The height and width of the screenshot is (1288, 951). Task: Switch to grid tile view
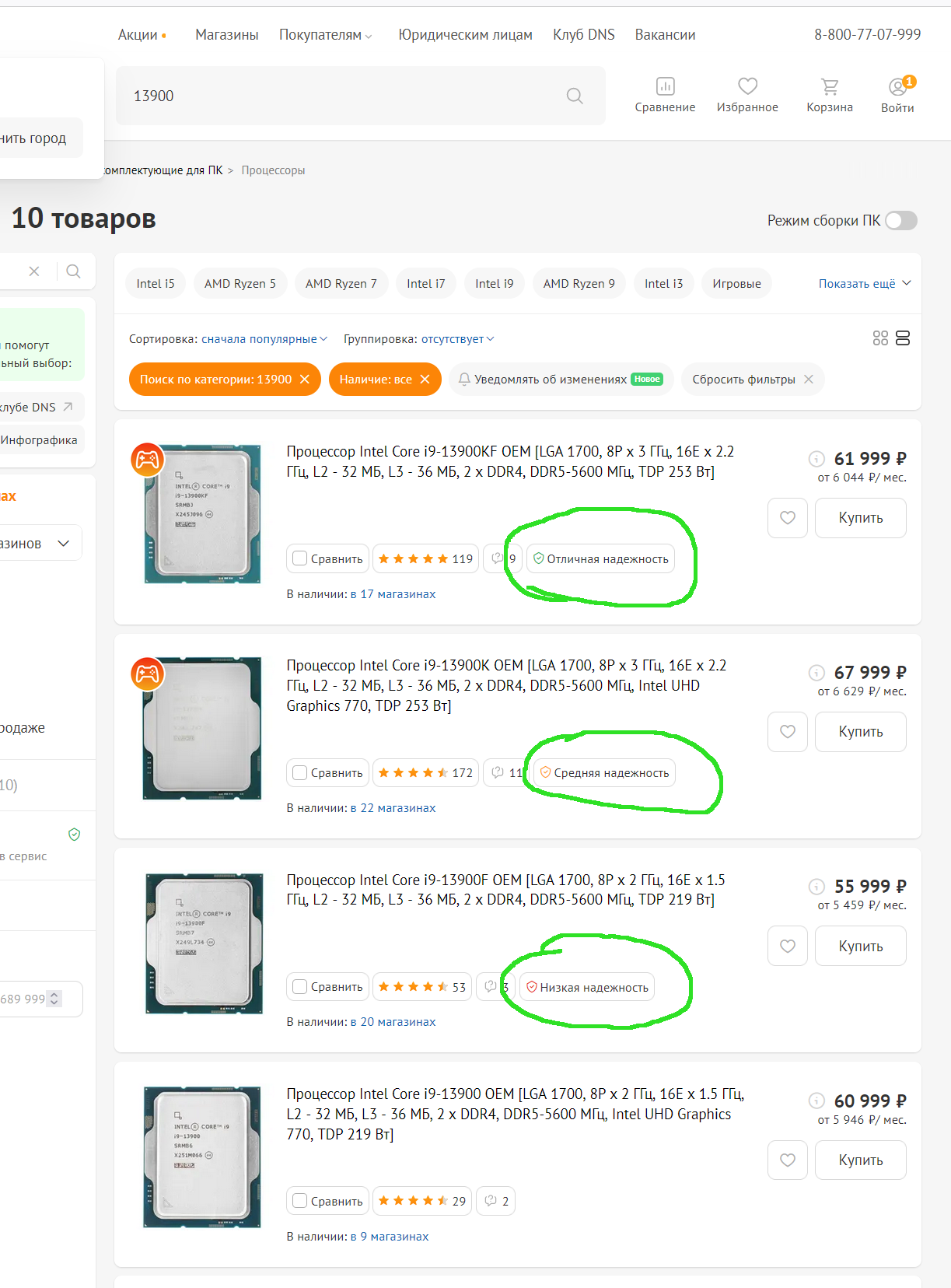[x=880, y=338]
